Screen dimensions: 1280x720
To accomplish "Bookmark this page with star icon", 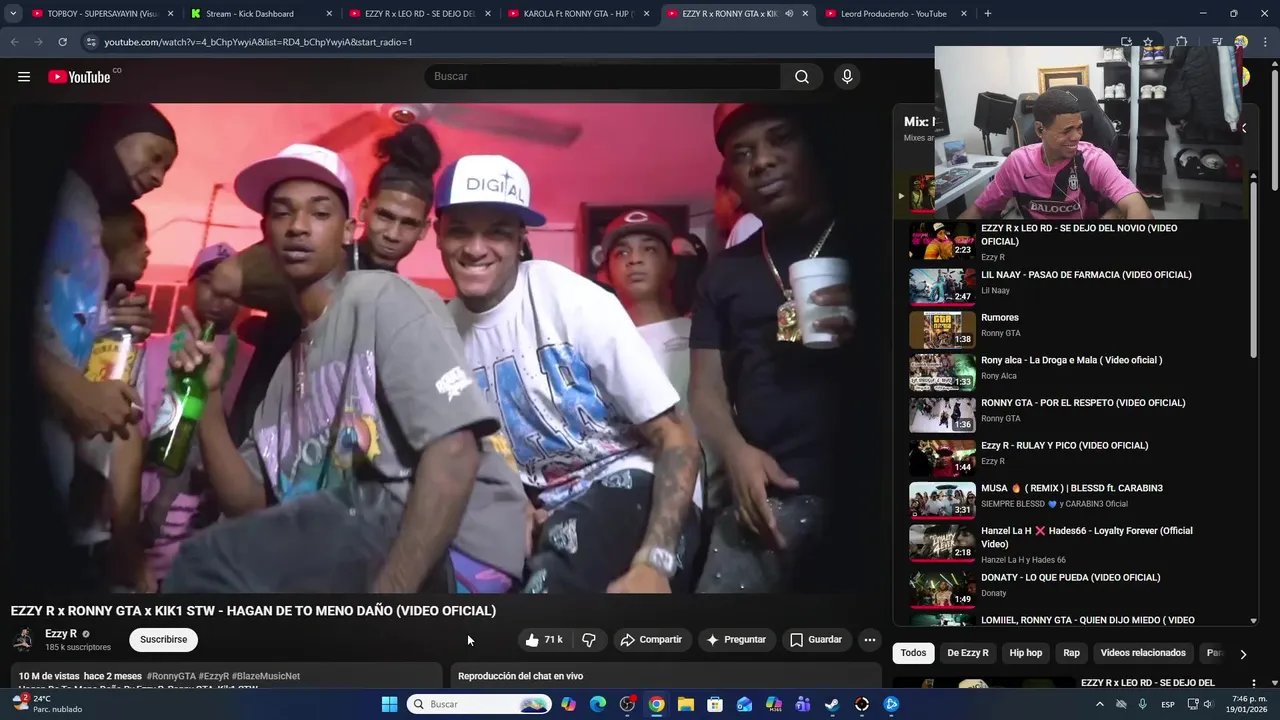I will 1148,42.
